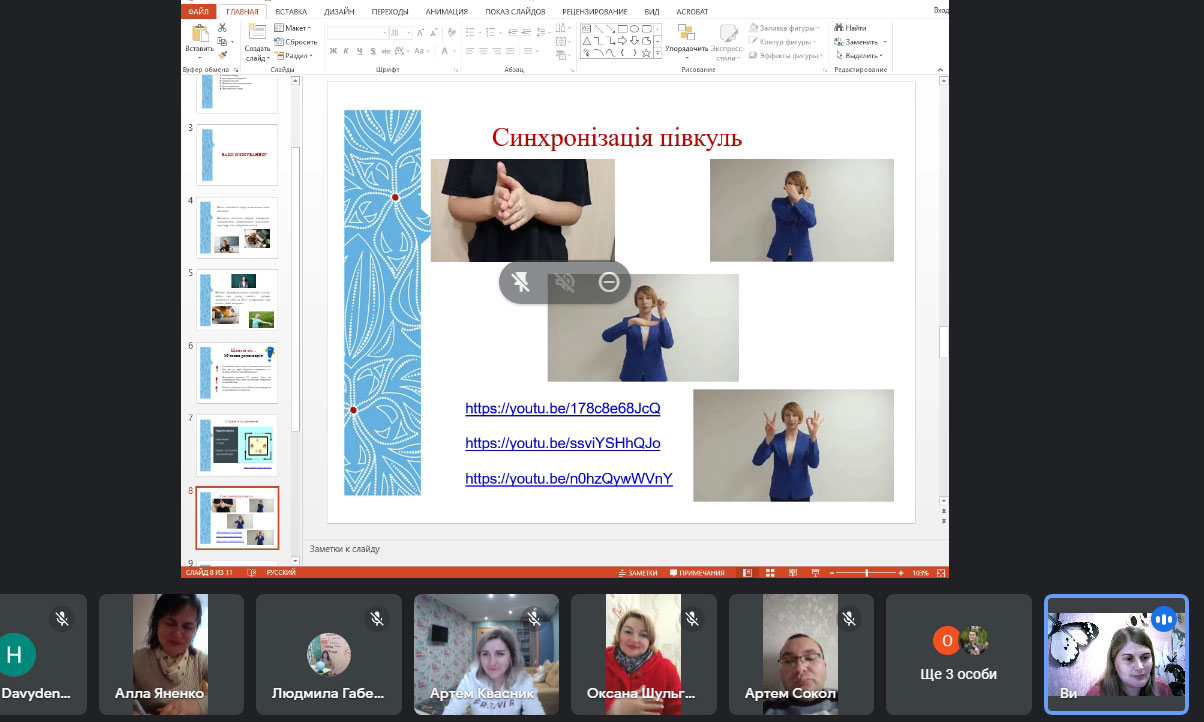Screen dimensions: 1204x722
Task: Open the font size combo box
Action: pos(400,32)
